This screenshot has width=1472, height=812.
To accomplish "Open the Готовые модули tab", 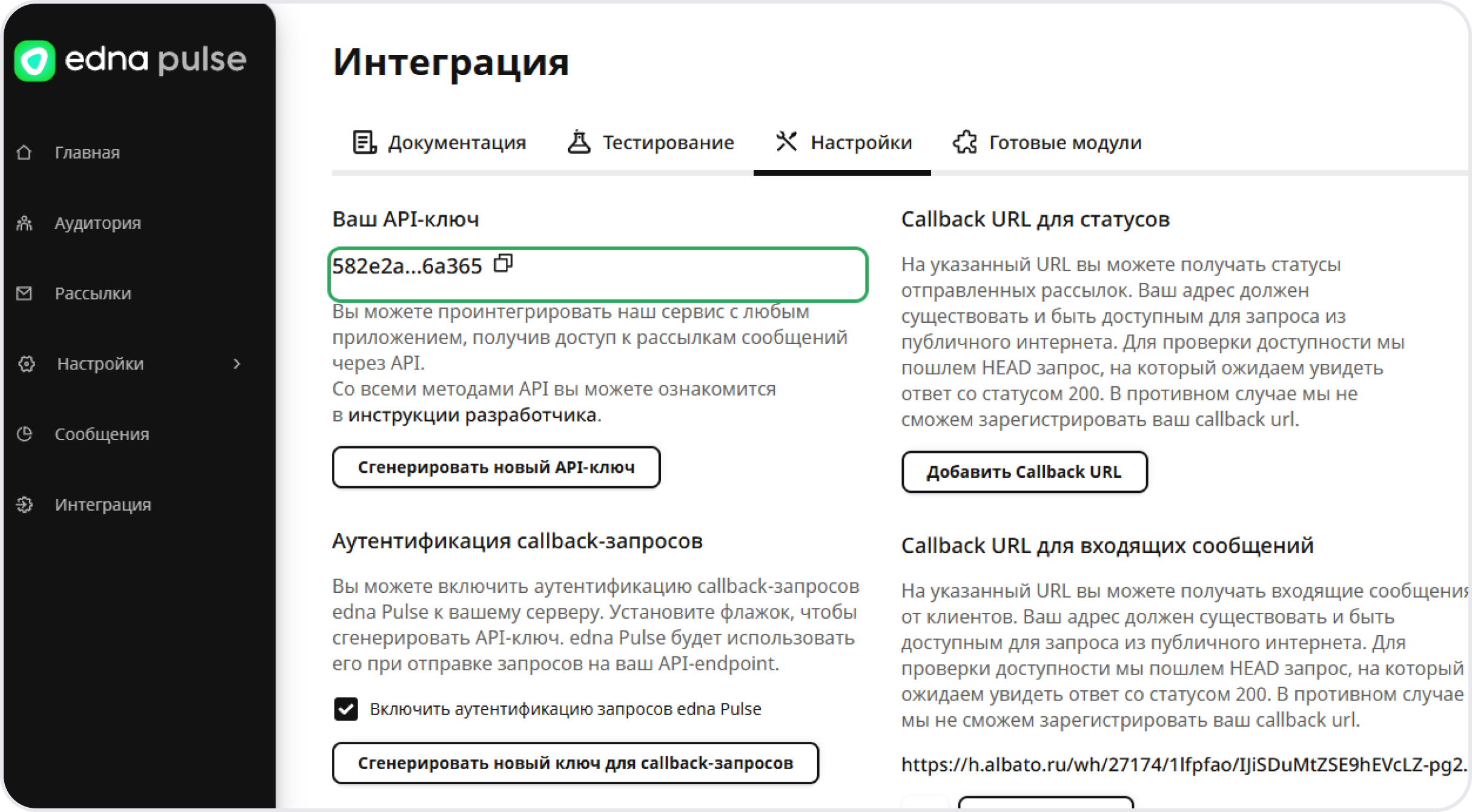I will pyautogui.click(x=1047, y=143).
